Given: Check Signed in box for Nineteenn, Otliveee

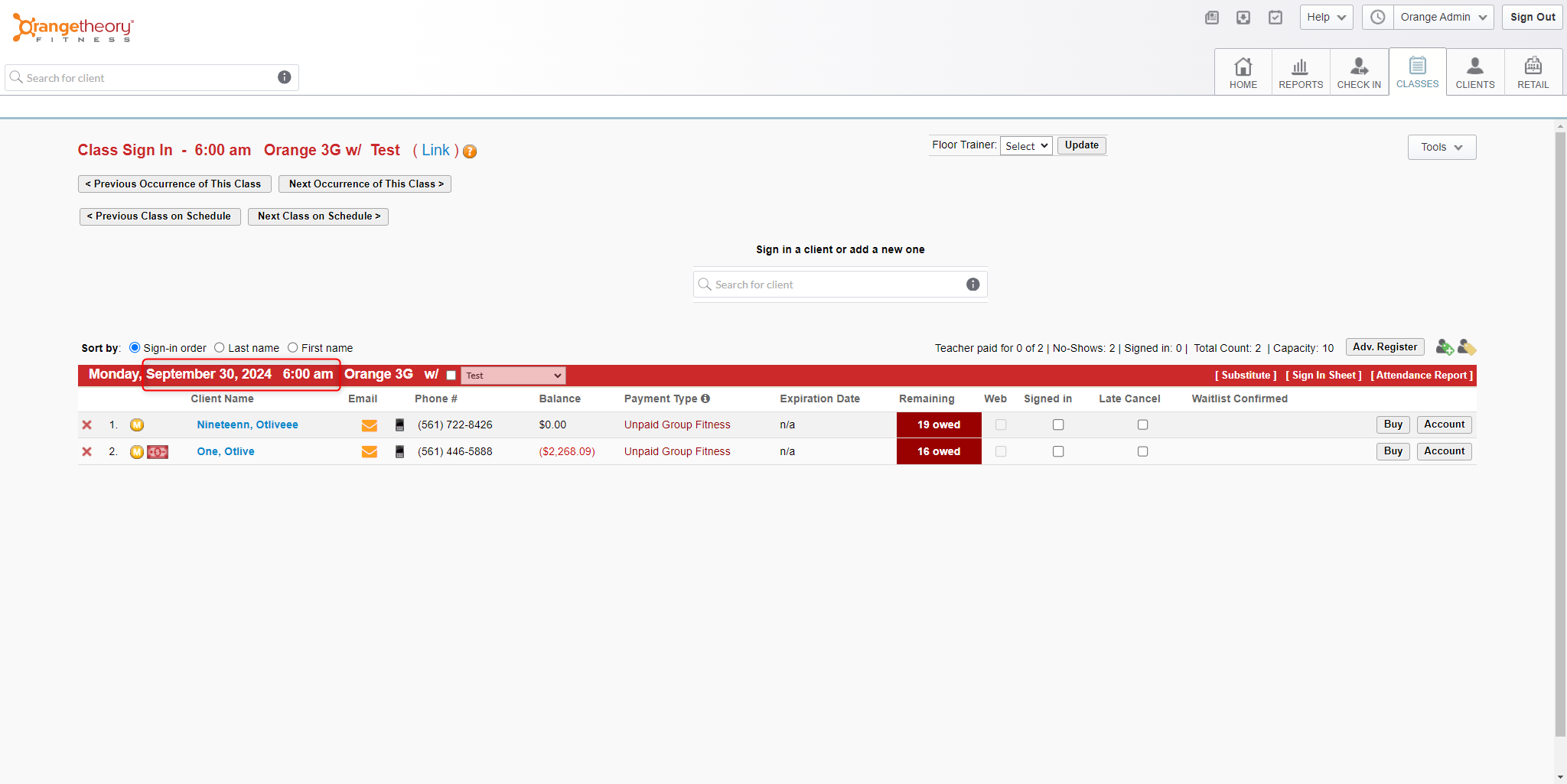Looking at the screenshot, I should [x=1058, y=425].
